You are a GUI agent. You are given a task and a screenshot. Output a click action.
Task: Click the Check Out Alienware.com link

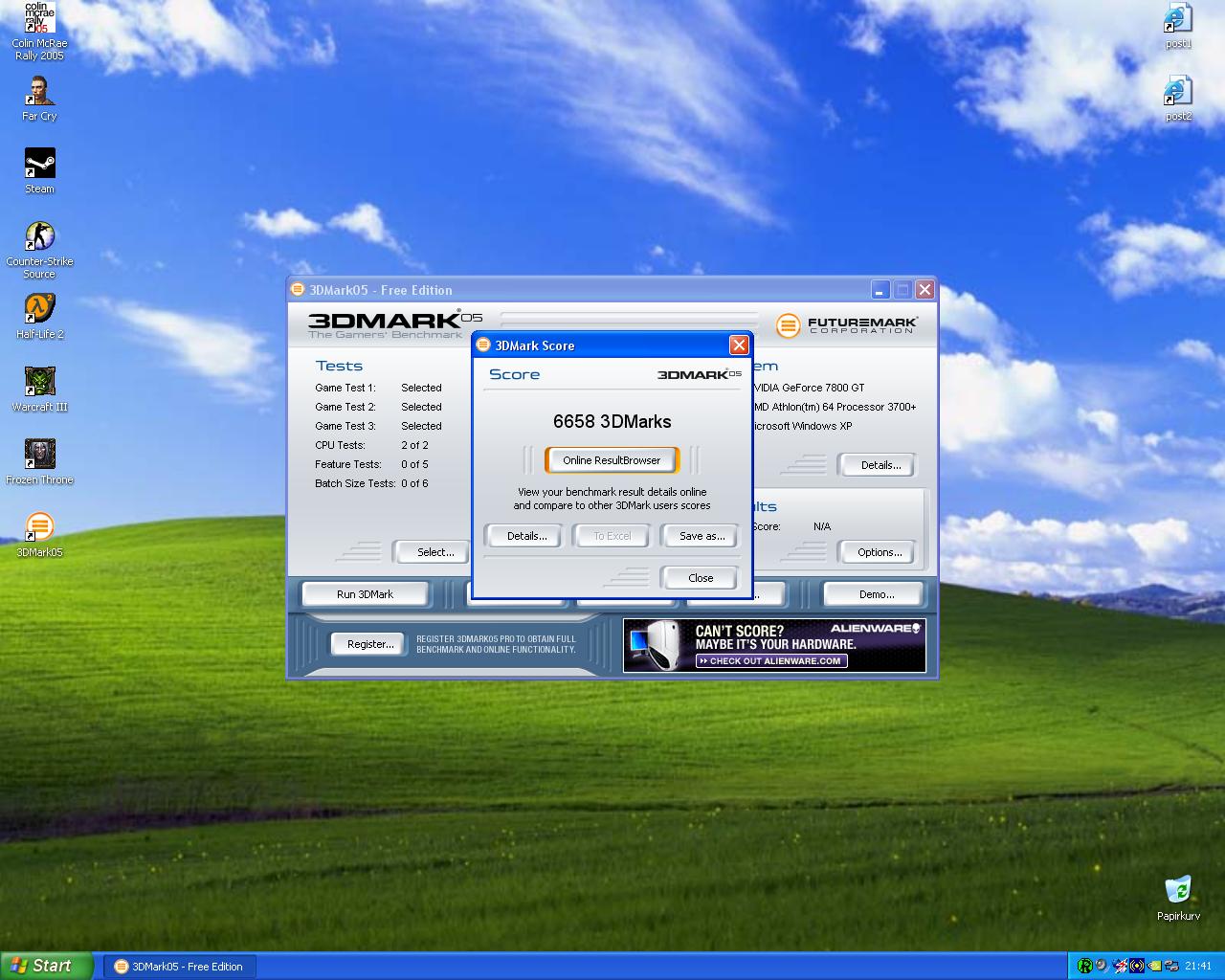[771, 660]
